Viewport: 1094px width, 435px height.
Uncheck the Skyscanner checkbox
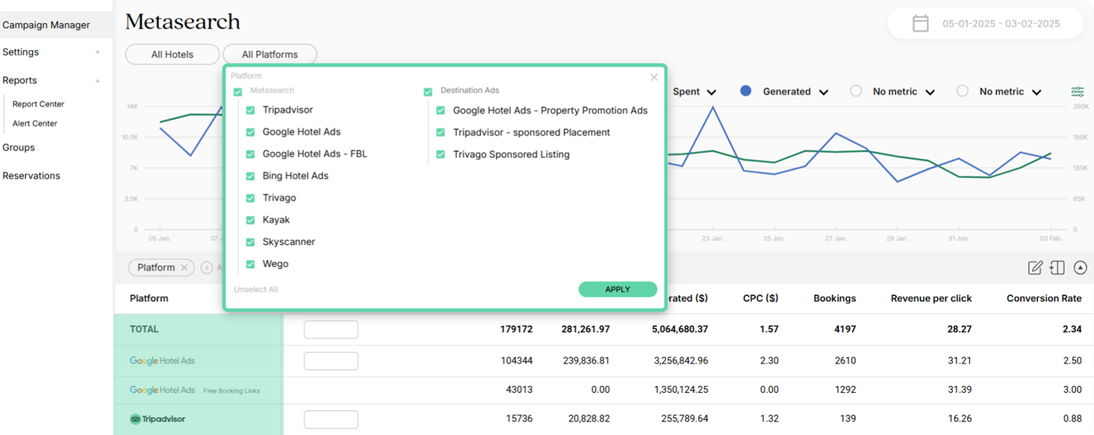pyautogui.click(x=250, y=242)
